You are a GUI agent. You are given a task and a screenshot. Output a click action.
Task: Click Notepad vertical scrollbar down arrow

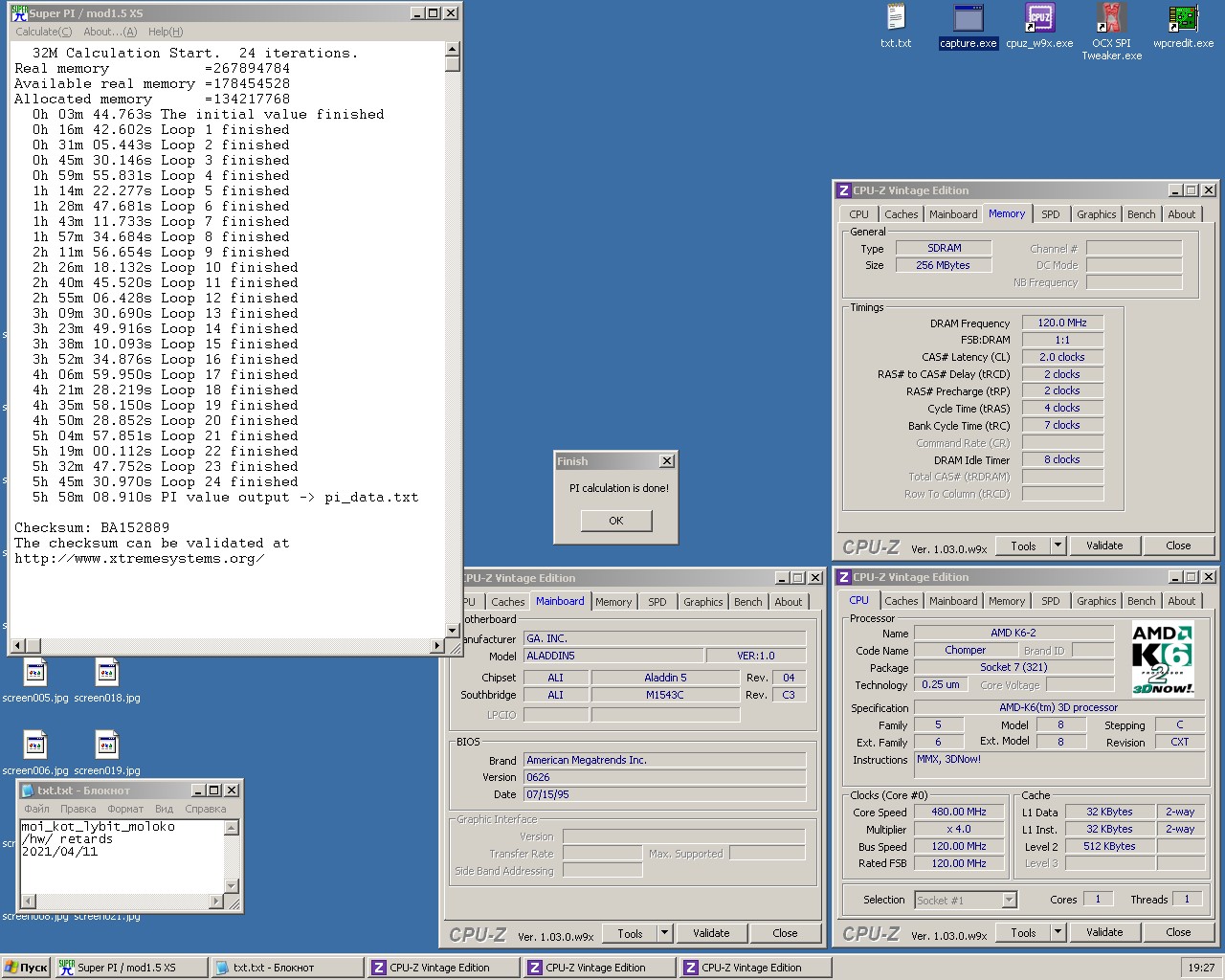231,886
